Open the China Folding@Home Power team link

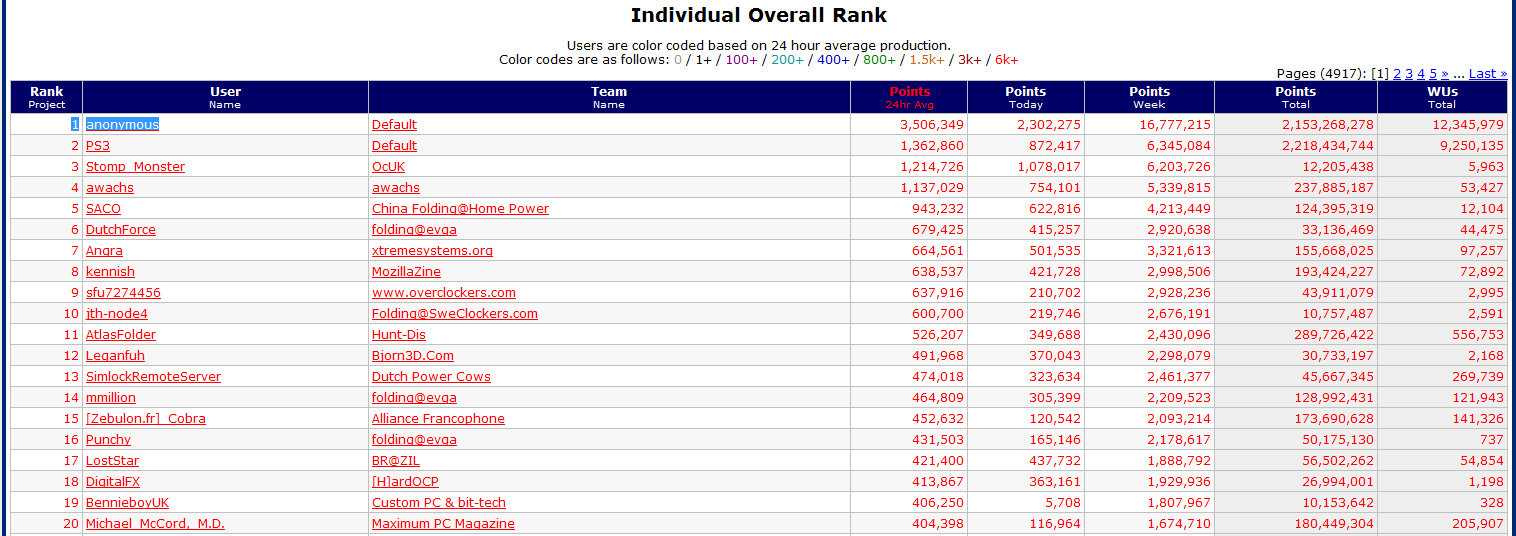coord(460,209)
